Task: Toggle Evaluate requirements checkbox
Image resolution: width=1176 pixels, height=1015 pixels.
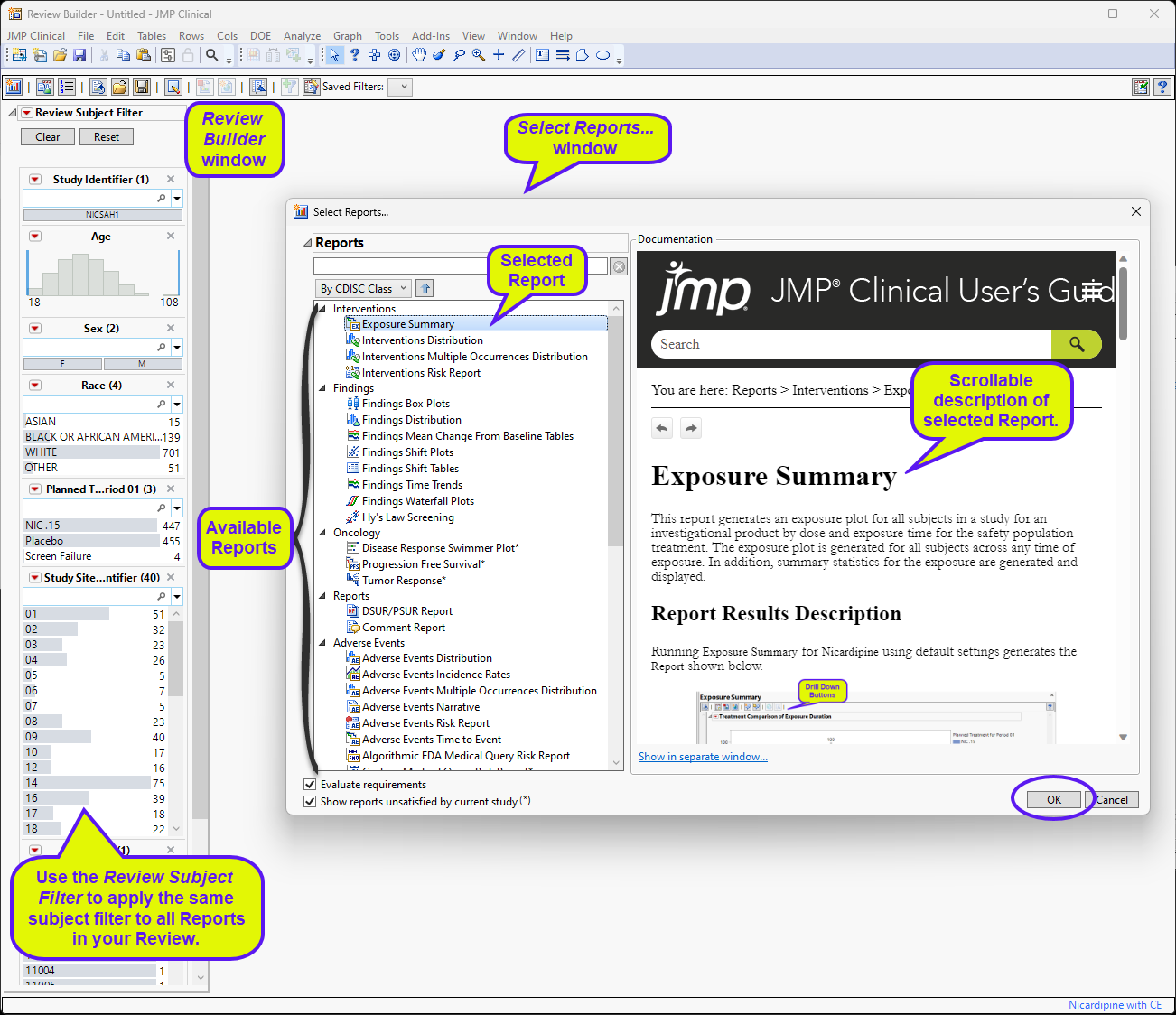Action: tap(311, 785)
